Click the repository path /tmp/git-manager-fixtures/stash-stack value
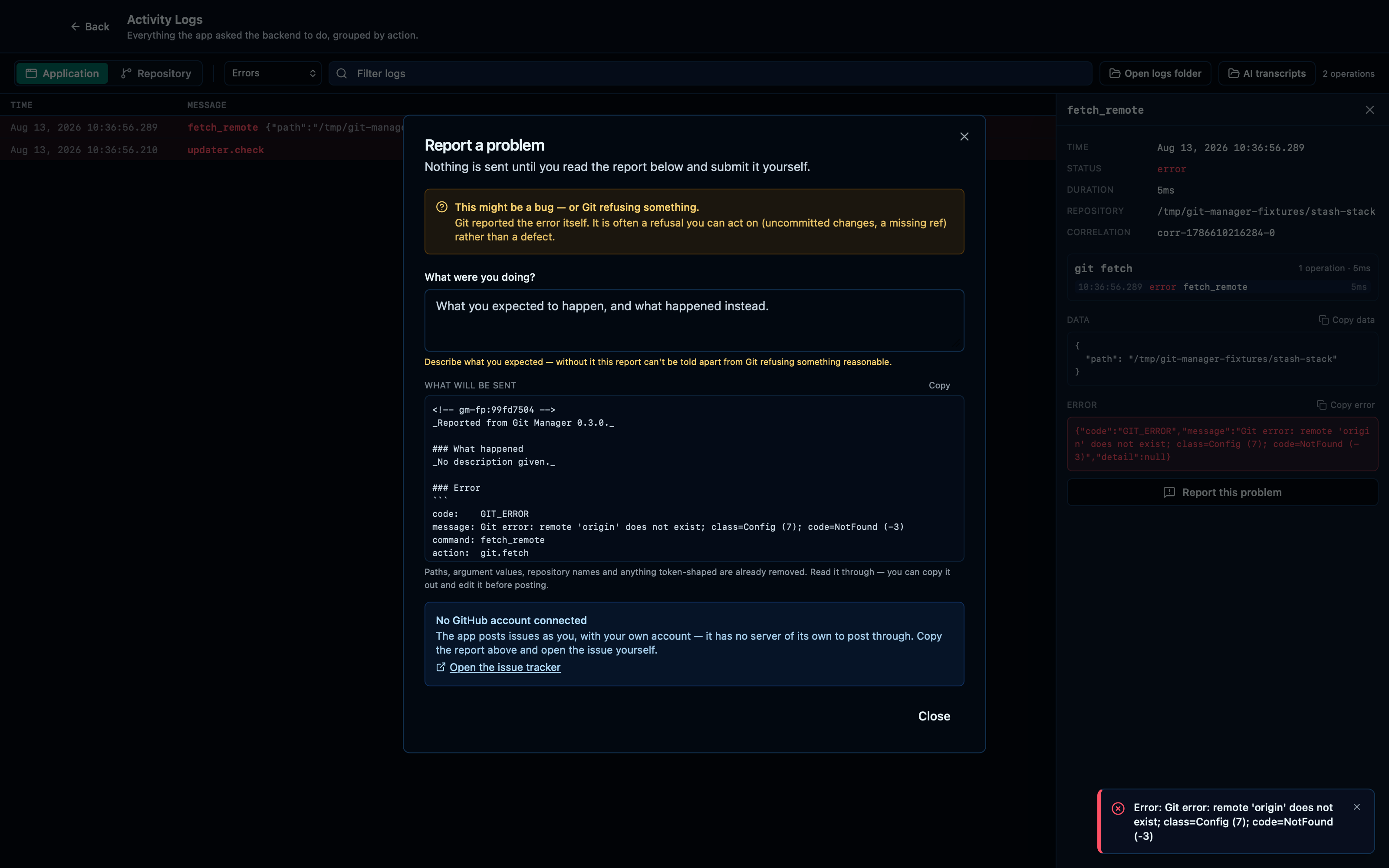This screenshot has width=1389, height=868. coord(1266,211)
